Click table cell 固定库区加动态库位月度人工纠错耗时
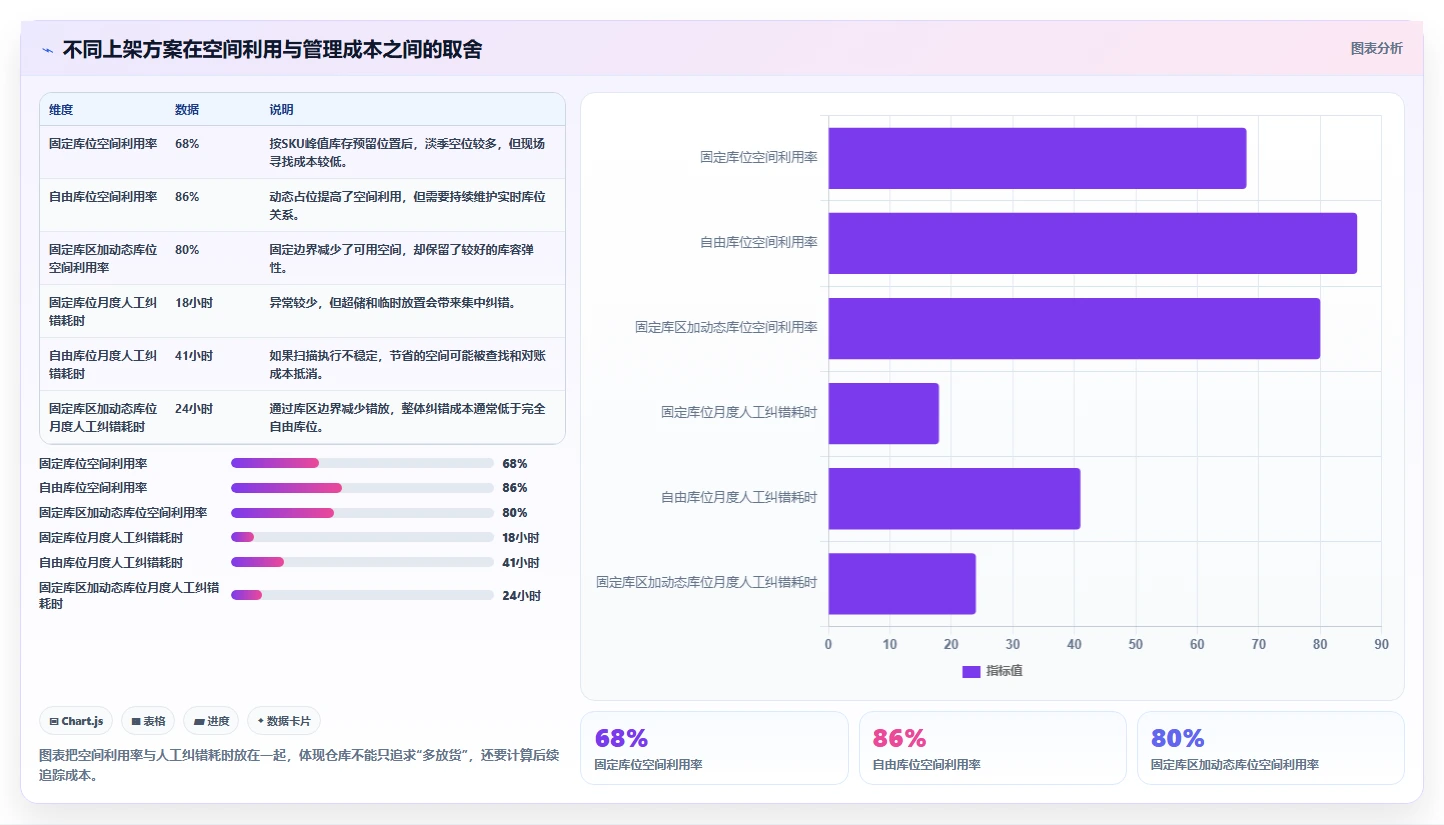The image size is (1444, 825). [103, 418]
